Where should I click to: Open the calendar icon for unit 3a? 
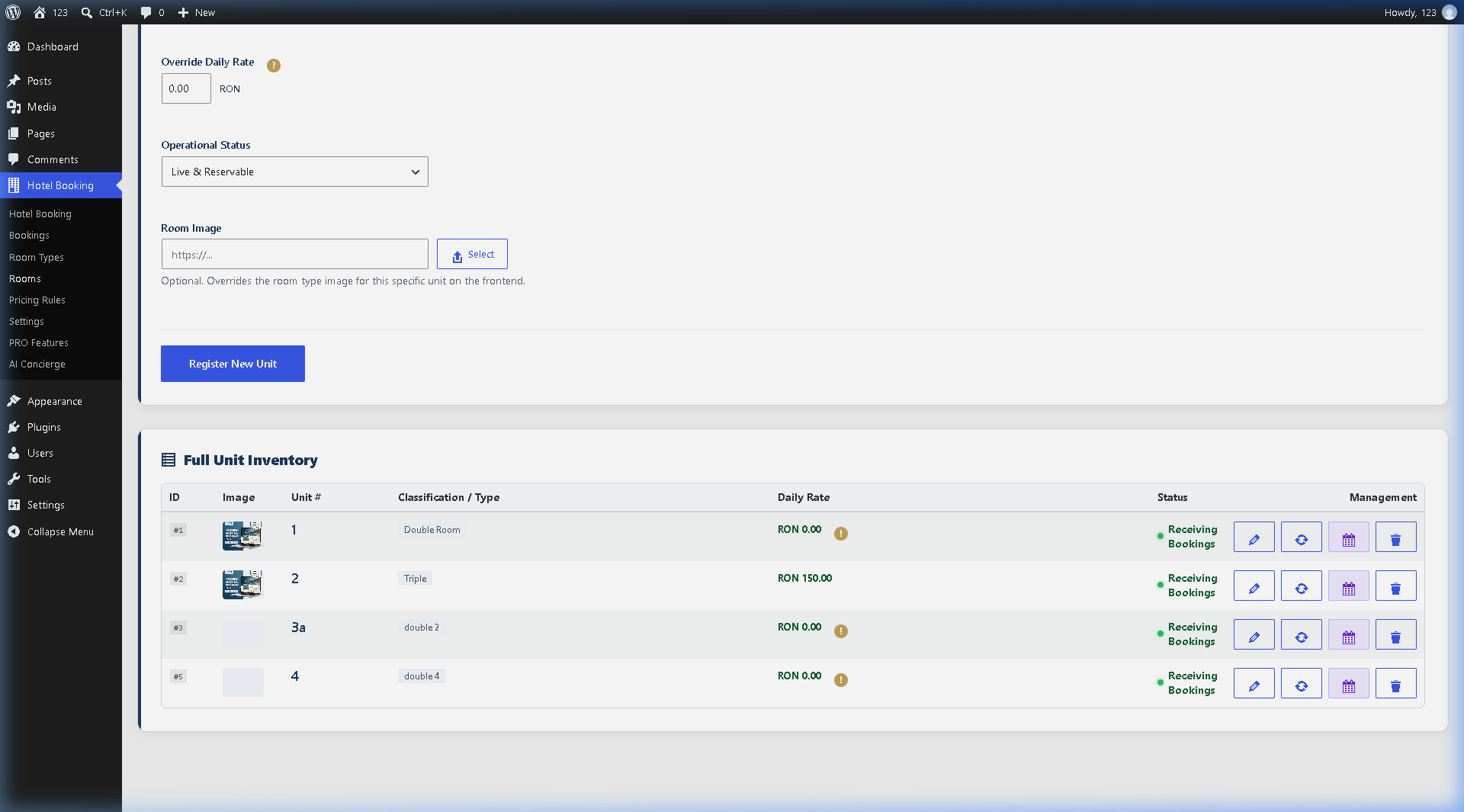pos(1348,634)
